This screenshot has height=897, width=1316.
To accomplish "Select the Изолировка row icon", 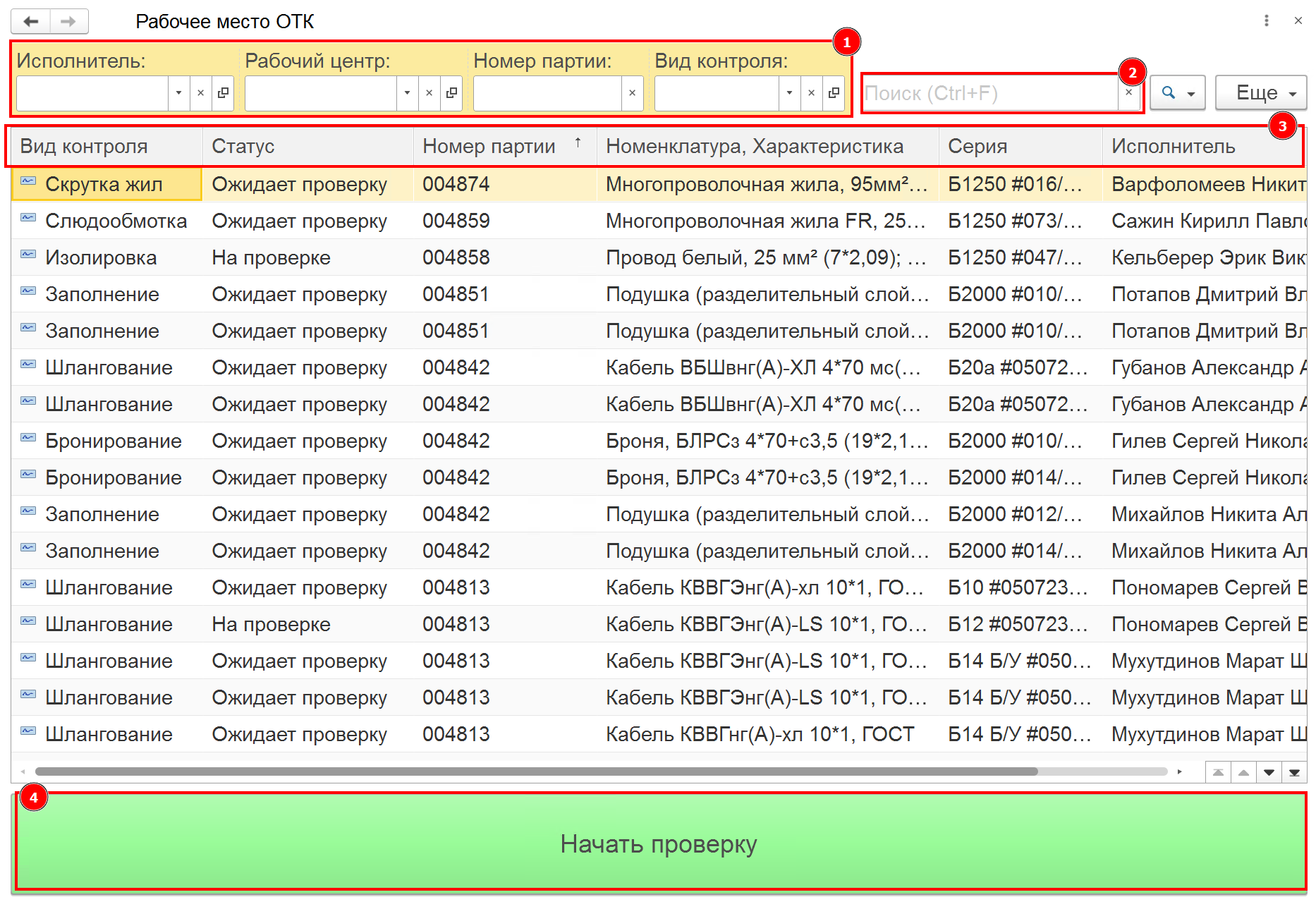I will point(28,255).
